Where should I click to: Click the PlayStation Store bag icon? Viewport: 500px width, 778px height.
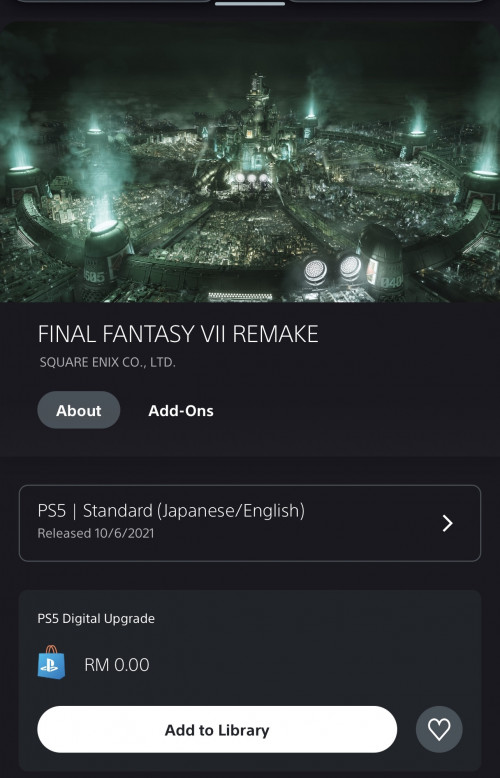[x=52, y=662]
